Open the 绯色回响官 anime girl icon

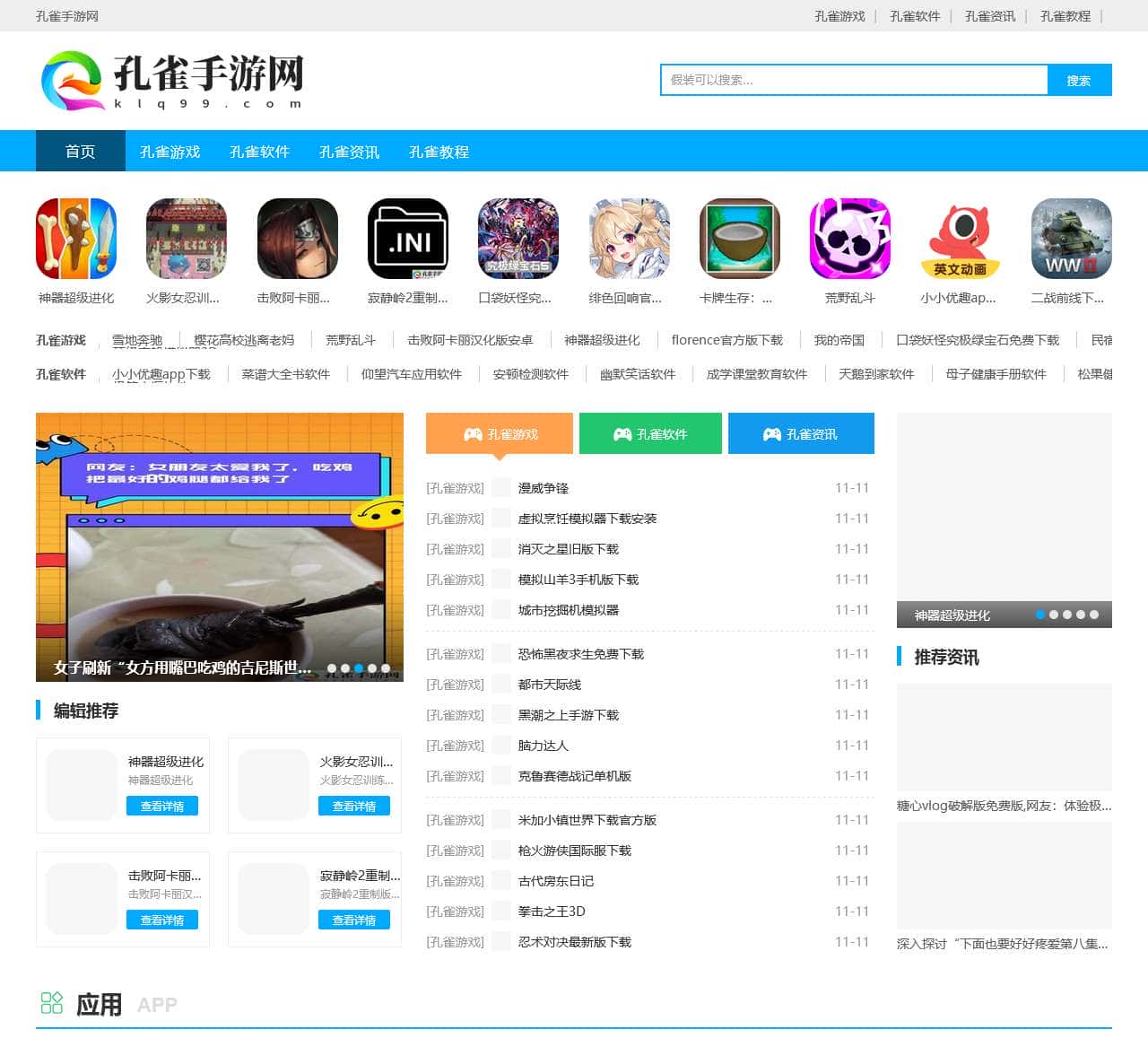(x=630, y=239)
